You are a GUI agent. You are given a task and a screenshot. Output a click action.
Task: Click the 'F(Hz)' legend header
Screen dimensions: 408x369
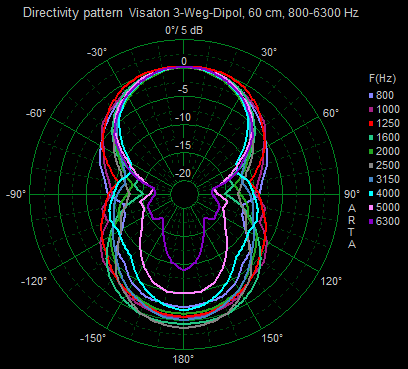click(x=382, y=79)
